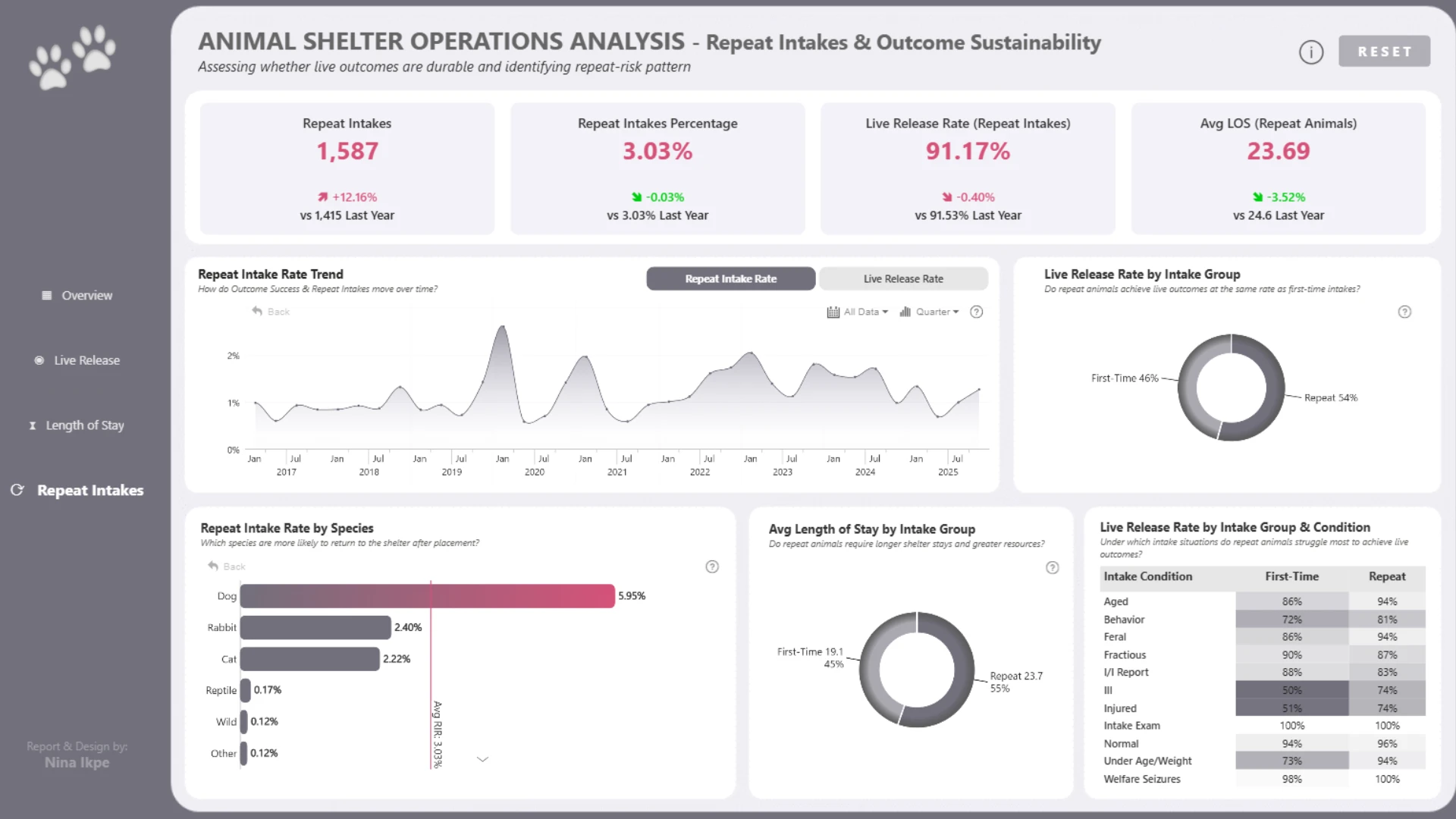Select the Under Age/Weight row label
1456x819 pixels.
pos(1147,761)
